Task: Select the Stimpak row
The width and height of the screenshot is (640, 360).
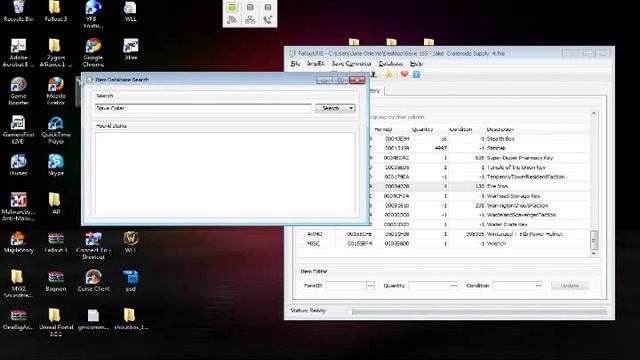Action: (480, 148)
